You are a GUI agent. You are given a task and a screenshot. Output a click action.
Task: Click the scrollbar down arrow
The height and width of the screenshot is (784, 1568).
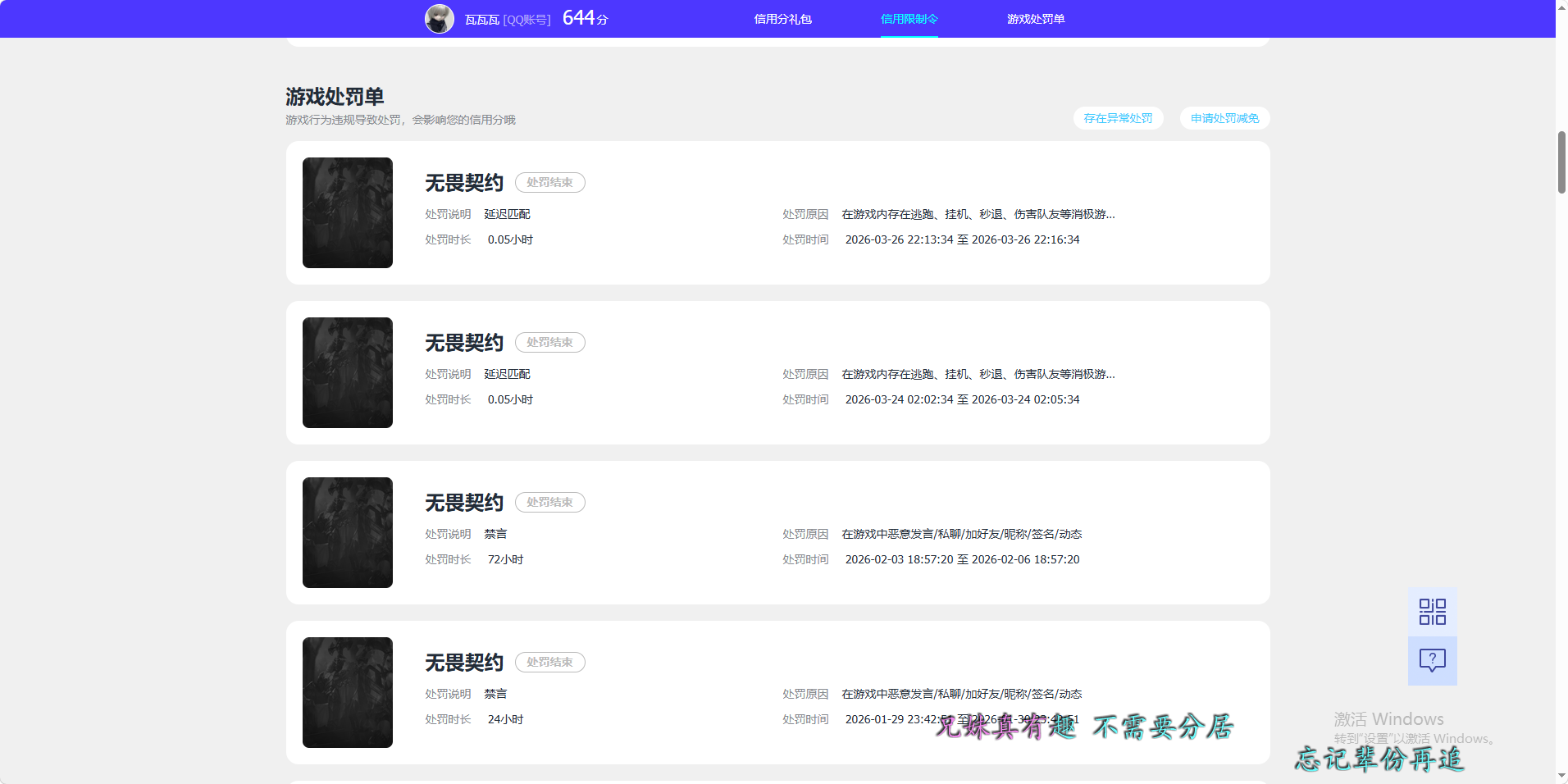1560,777
